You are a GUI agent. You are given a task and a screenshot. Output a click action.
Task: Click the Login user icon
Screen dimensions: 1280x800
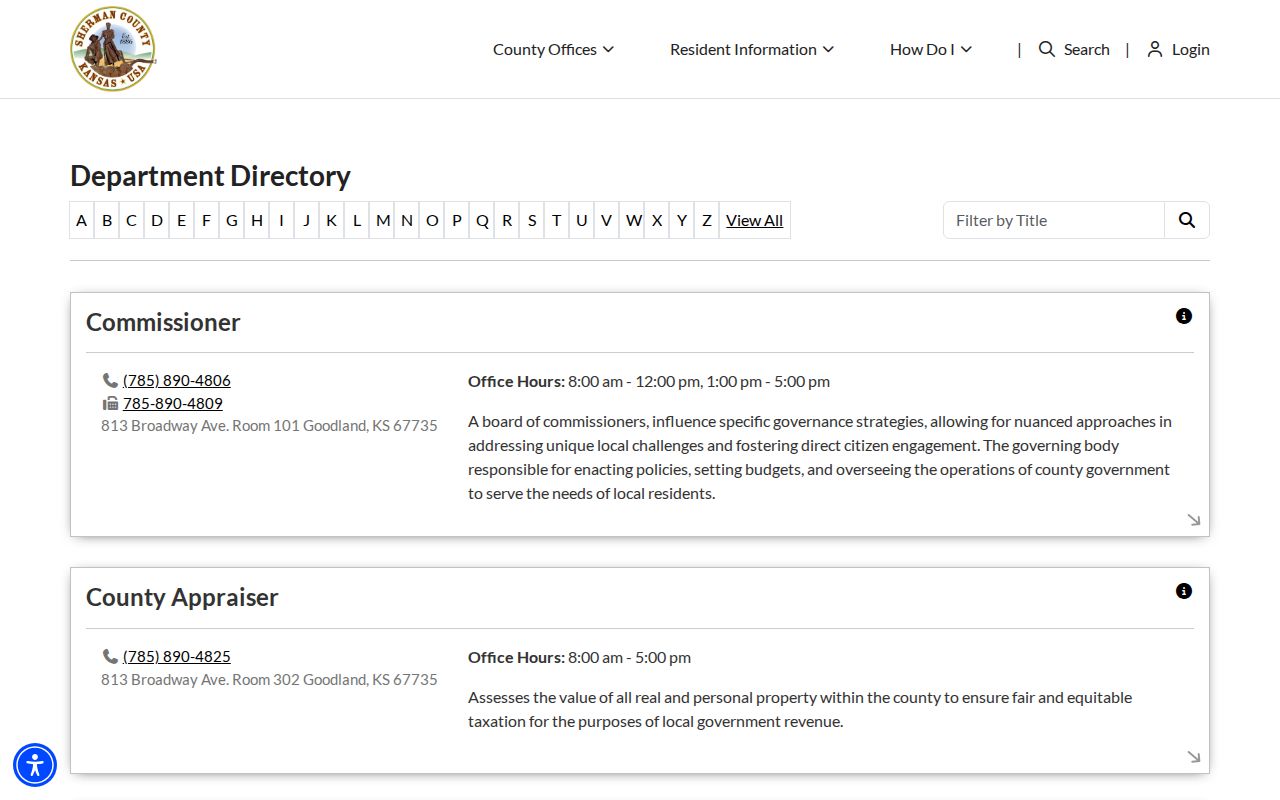point(1155,49)
